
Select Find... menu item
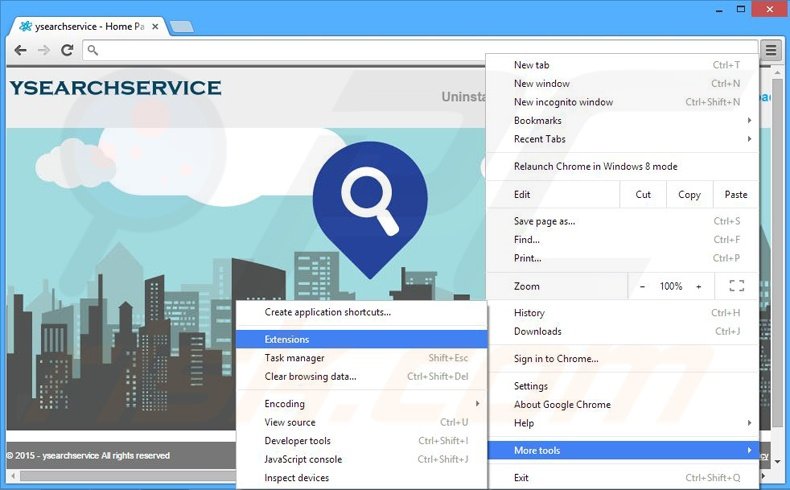coord(624,240)
